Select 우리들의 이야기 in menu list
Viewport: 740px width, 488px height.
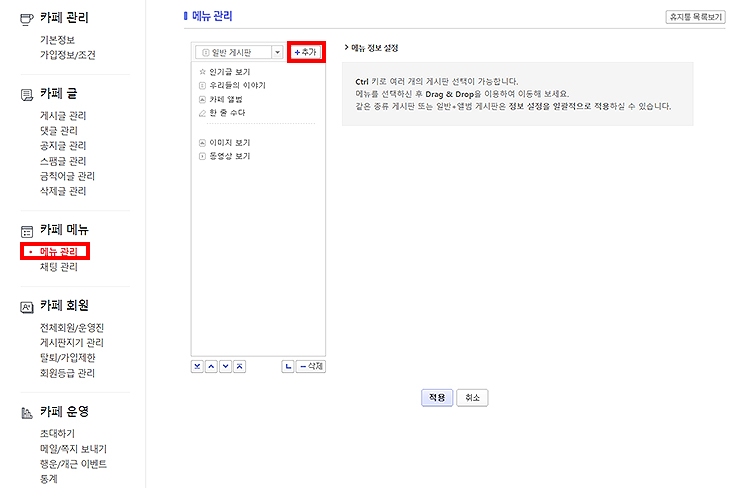click(237, 85)
